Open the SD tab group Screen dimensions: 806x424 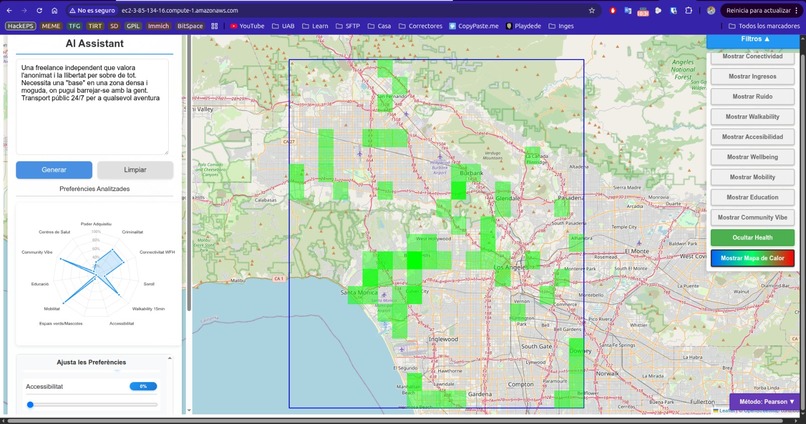point(114,26)
